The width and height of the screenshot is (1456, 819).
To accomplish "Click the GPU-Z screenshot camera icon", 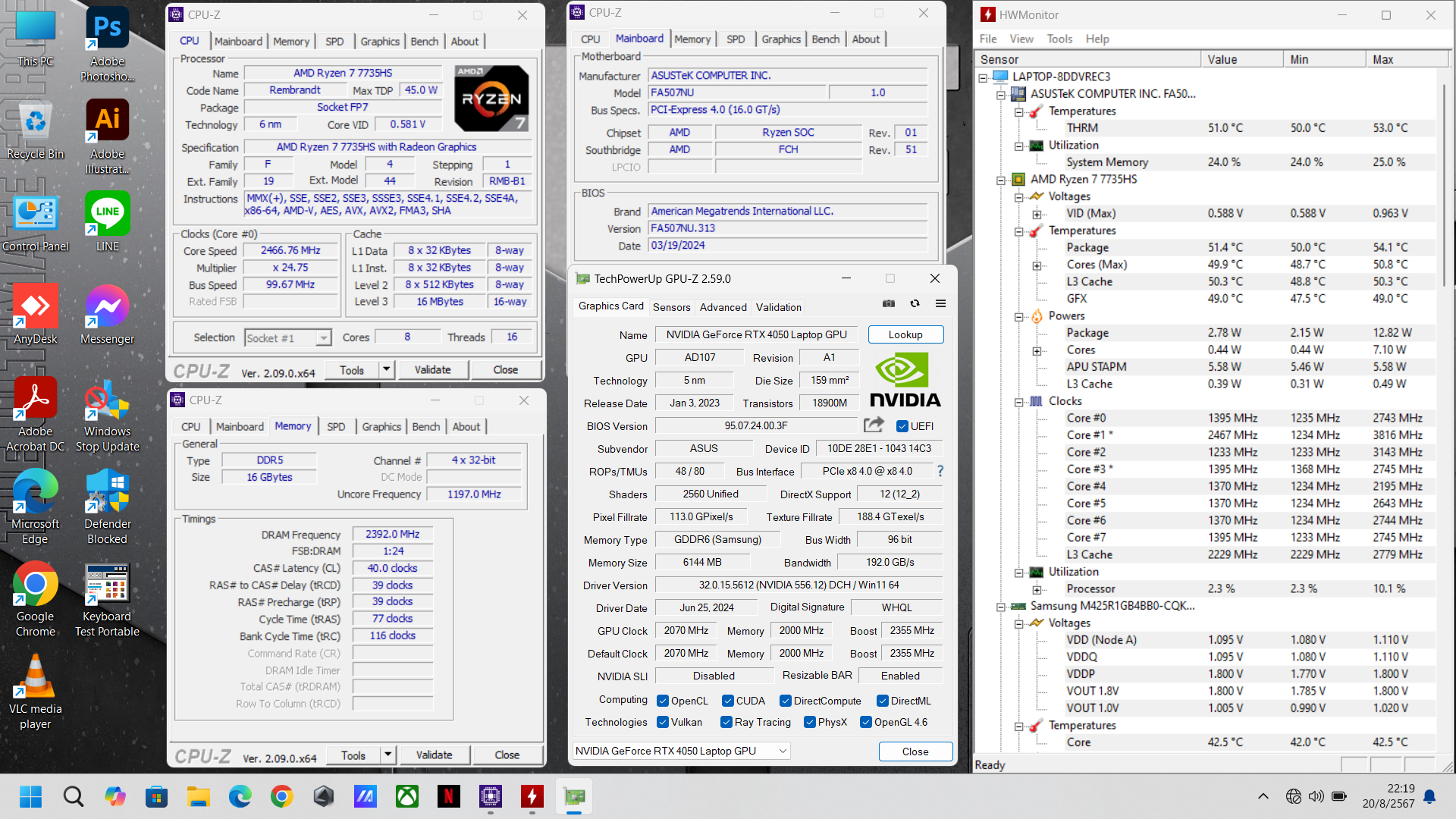I will (x=889, y=303).
